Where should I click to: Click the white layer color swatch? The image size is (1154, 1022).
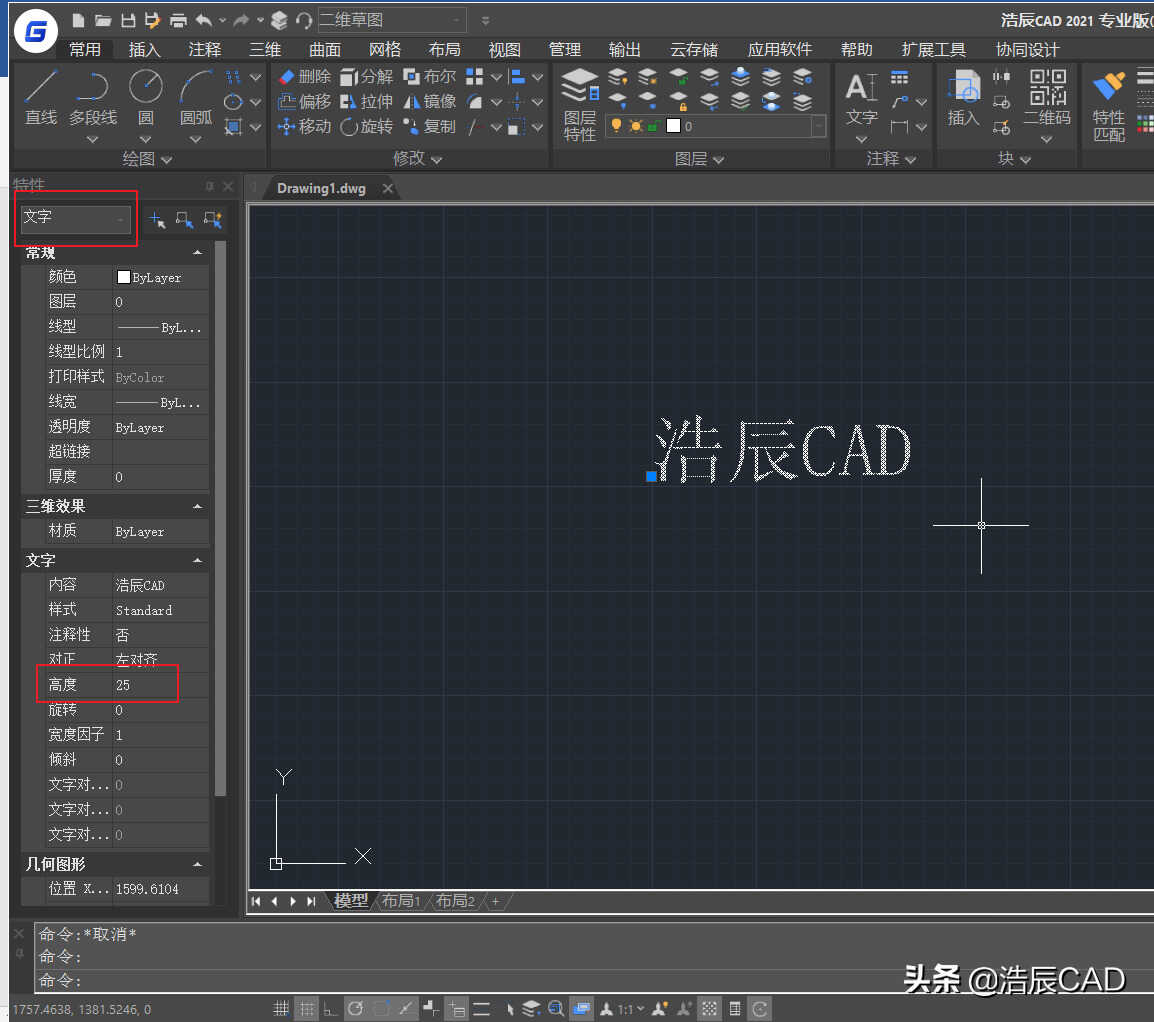coord(673,126)
